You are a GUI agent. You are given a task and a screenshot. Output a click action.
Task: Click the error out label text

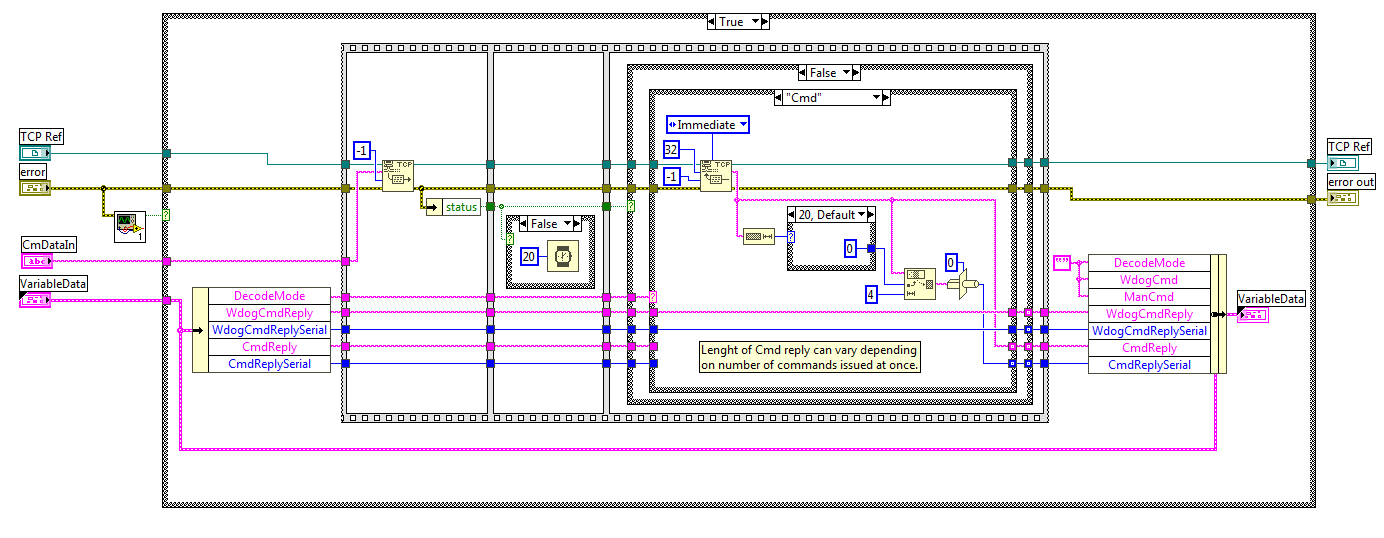[x=1351, y=182]
